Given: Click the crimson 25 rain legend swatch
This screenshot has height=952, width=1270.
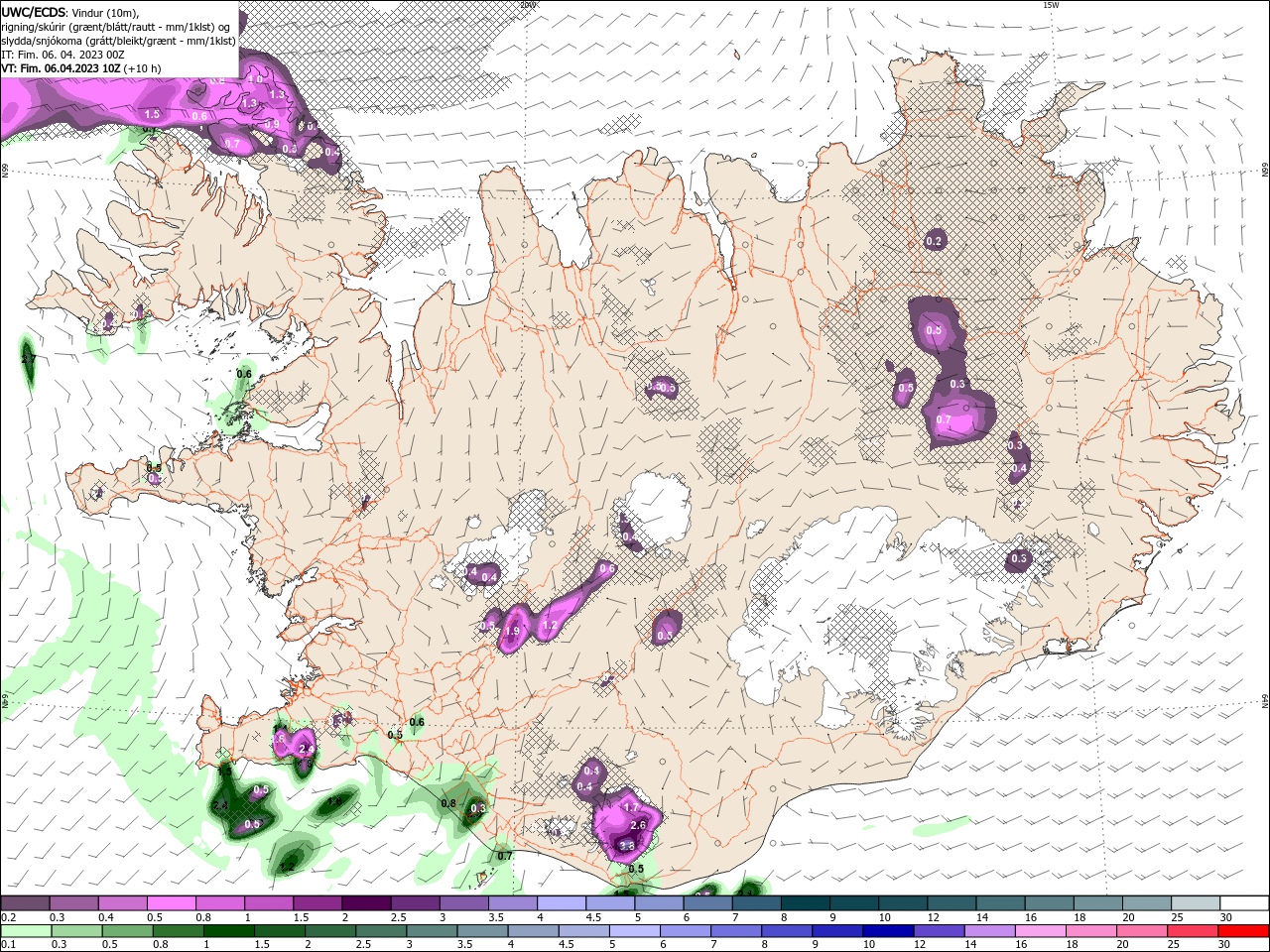Looking at the screenshot, I should point(1191,931).
